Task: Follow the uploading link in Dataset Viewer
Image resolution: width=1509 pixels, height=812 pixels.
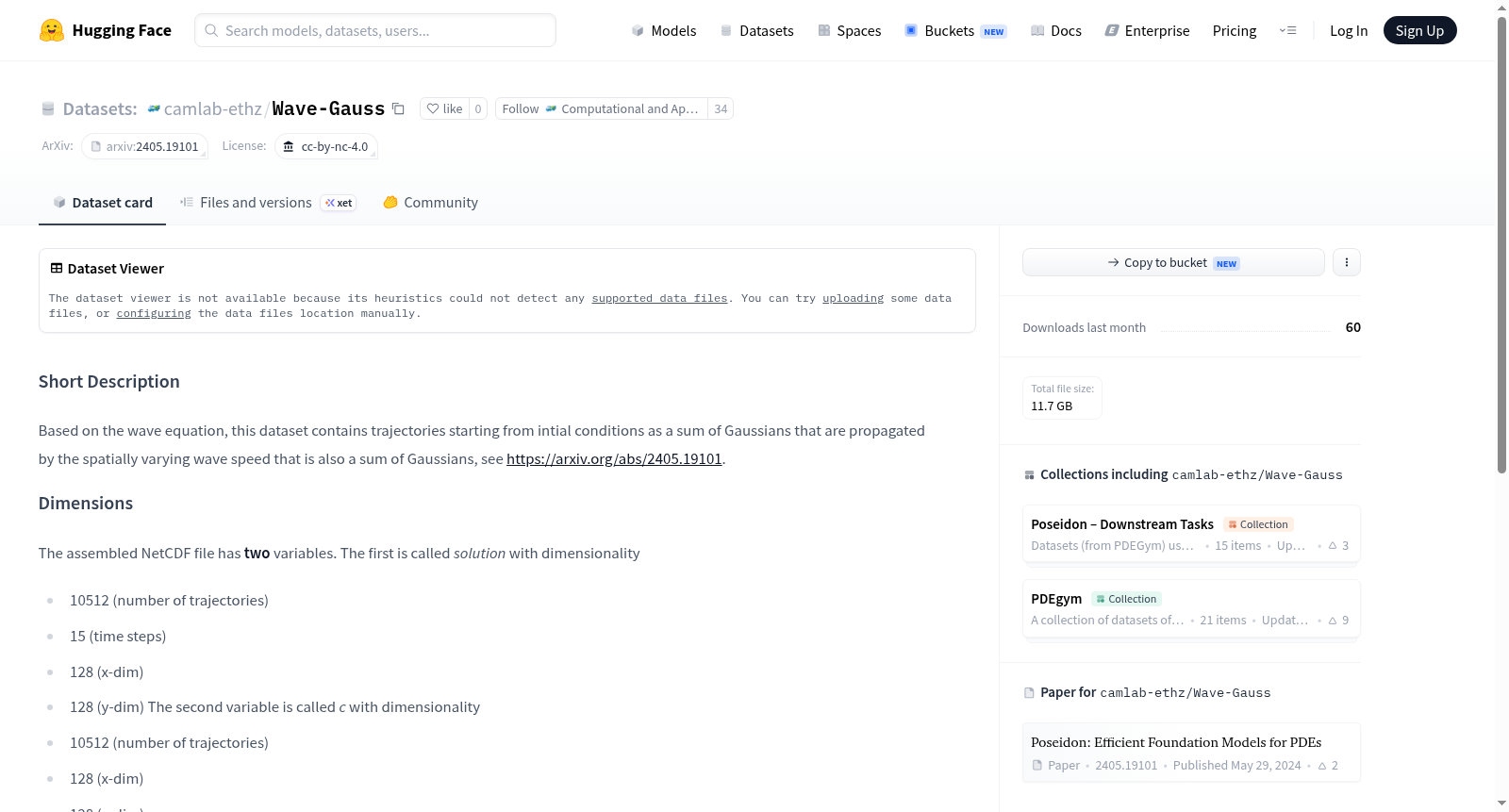Action: click(853, 298)
